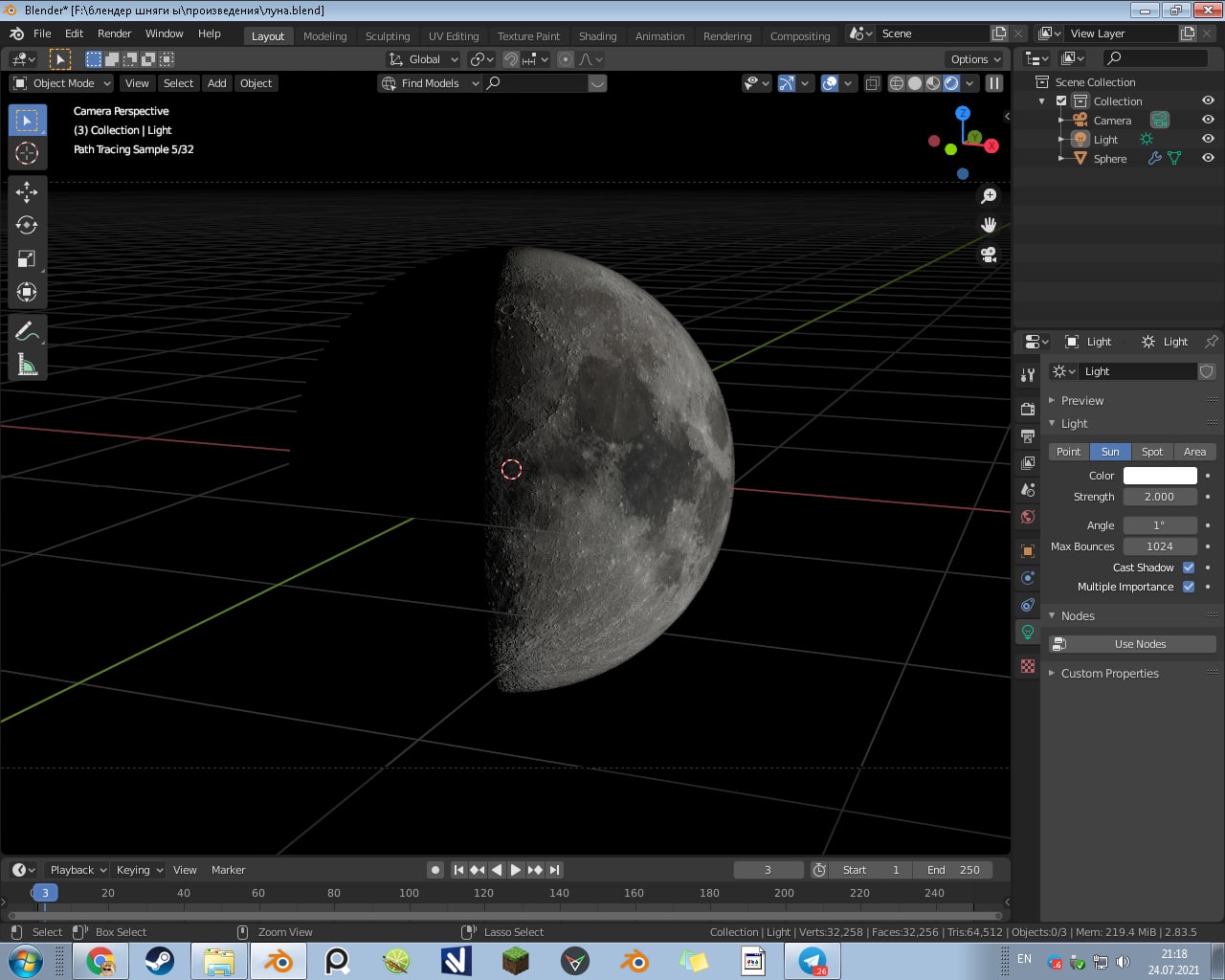
Task: Open the Render menu
Action: point(114,33)
